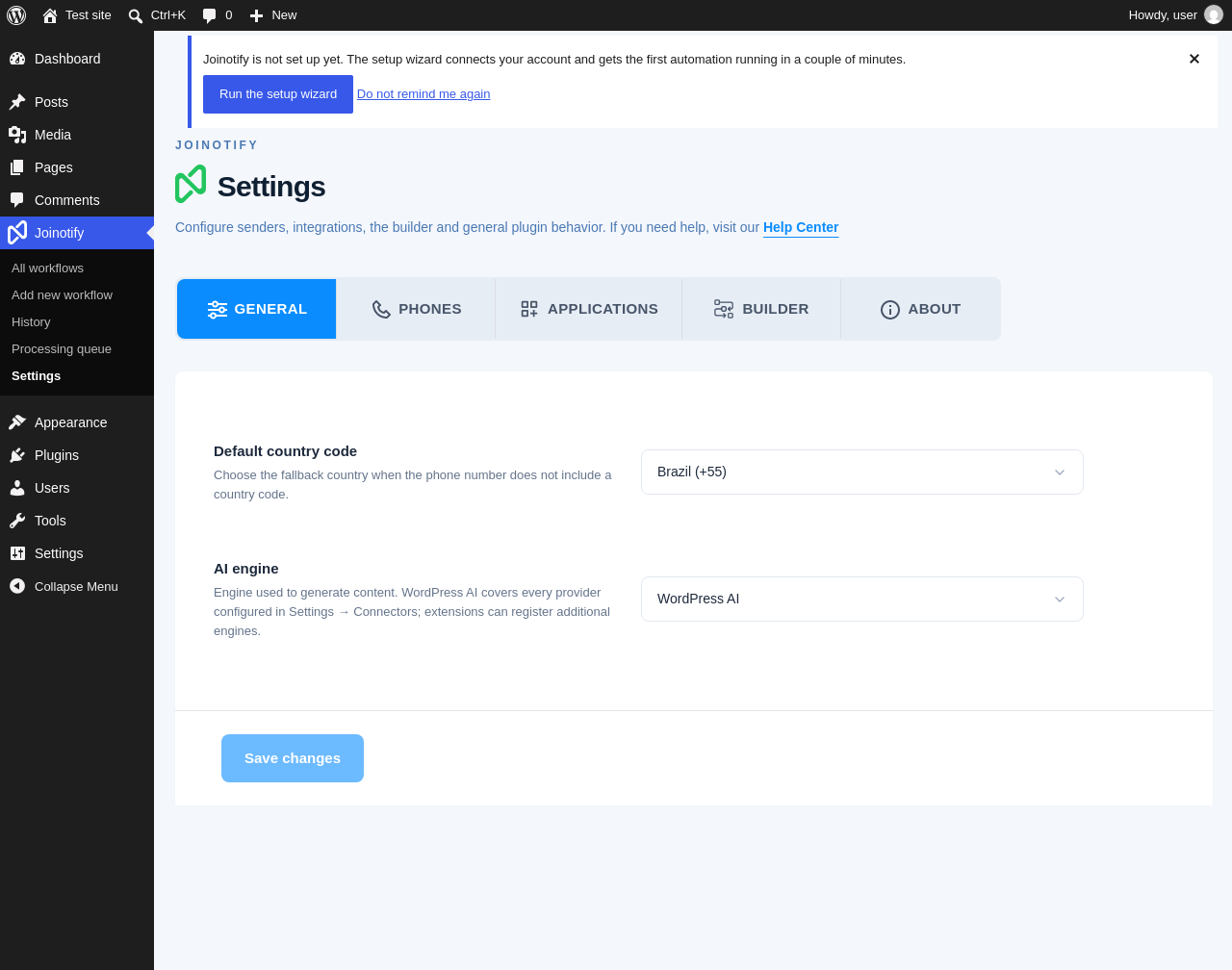
Task: Open the Media library icon
Action: click(17, 135)
